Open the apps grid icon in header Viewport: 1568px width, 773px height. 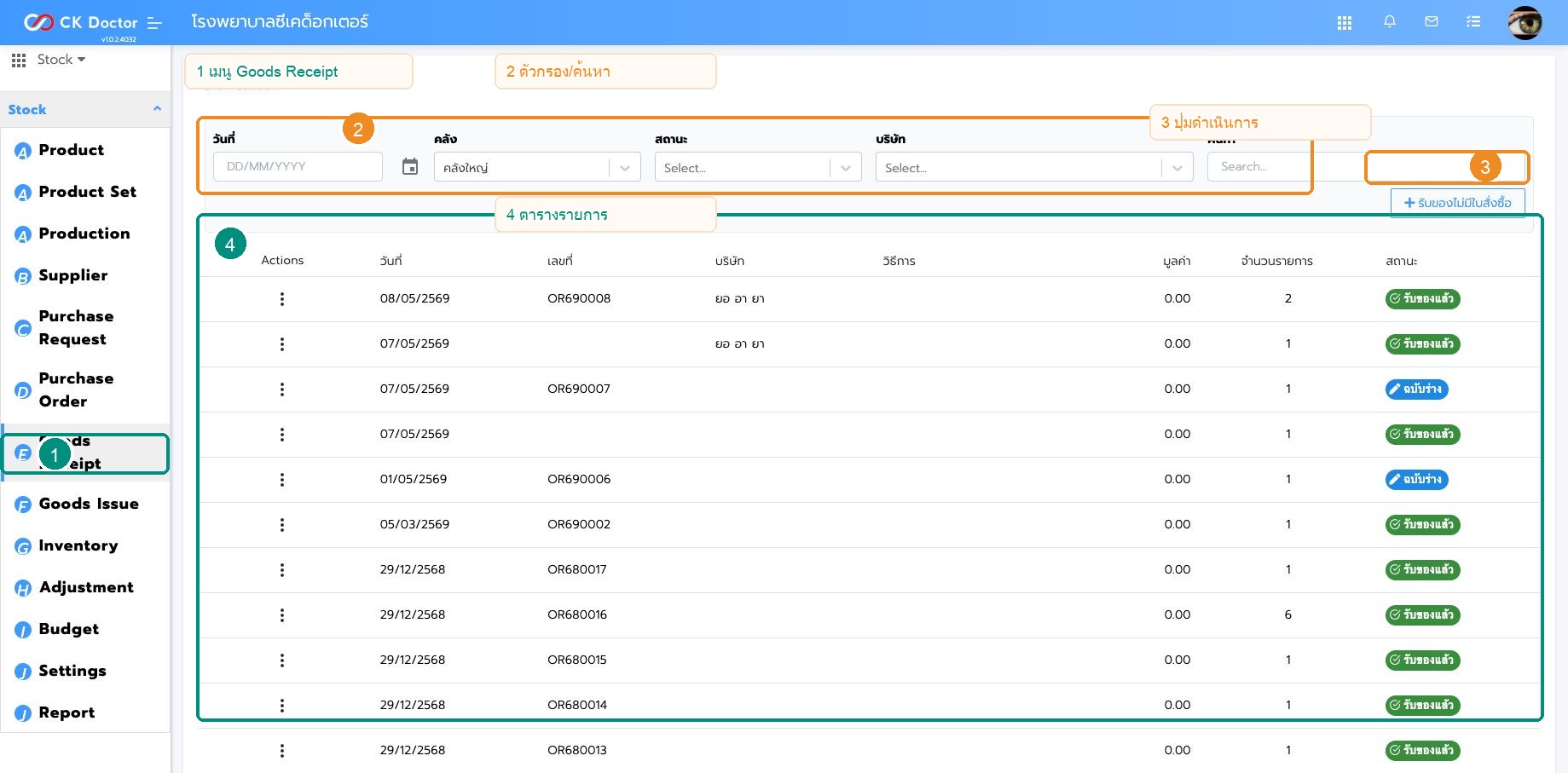pos(1345,23)
